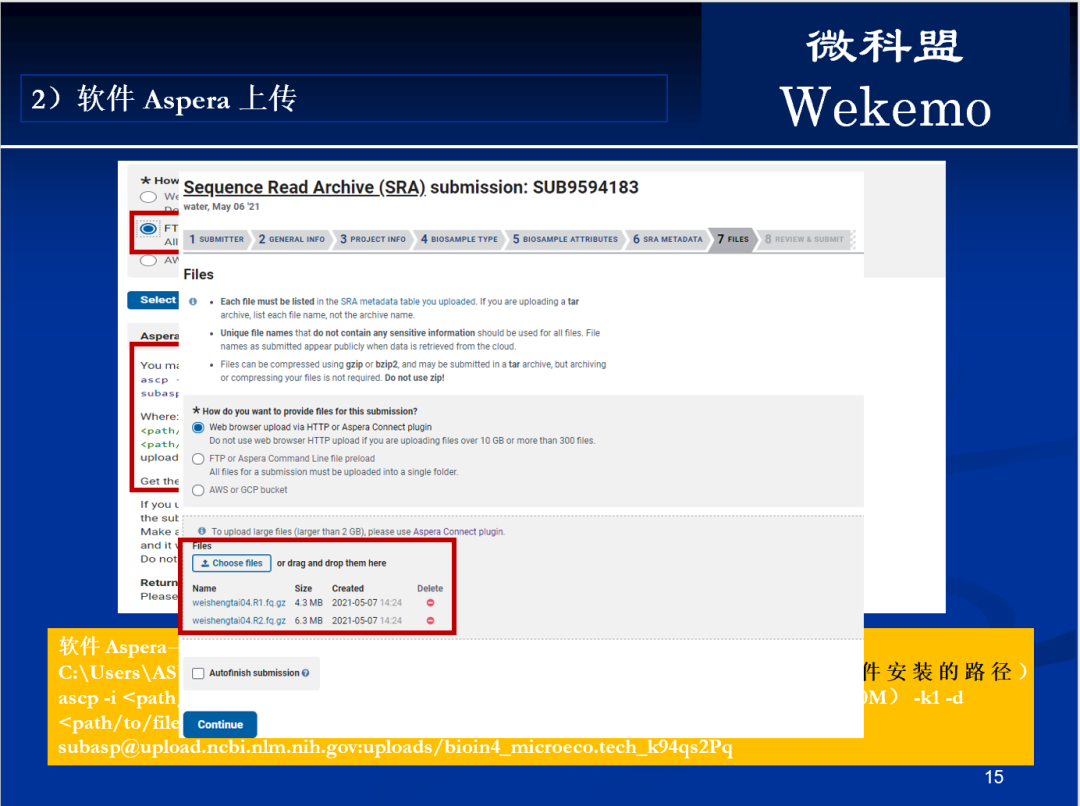The height and width of the screenshot is (806, 1080).
Task: Switch to step 5 BioSample Attributes tab
Action: [565, 239]
